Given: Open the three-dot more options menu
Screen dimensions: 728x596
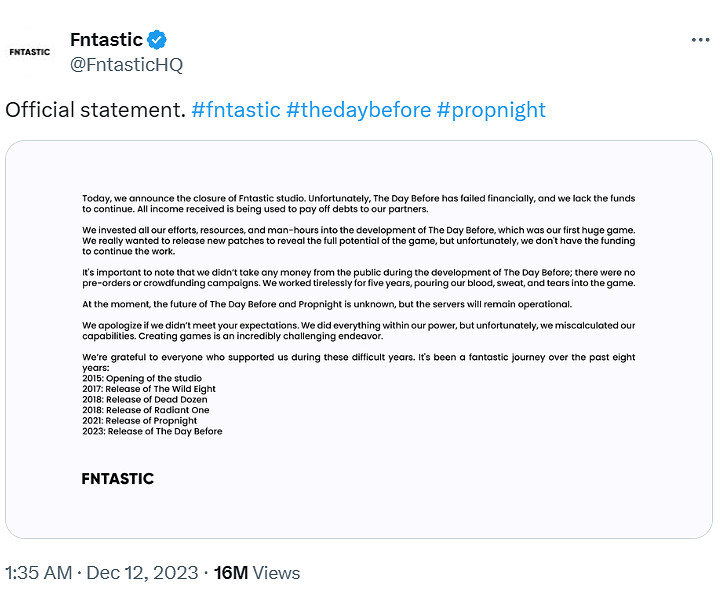Looking at the screenshot, I should pos(700,40).
